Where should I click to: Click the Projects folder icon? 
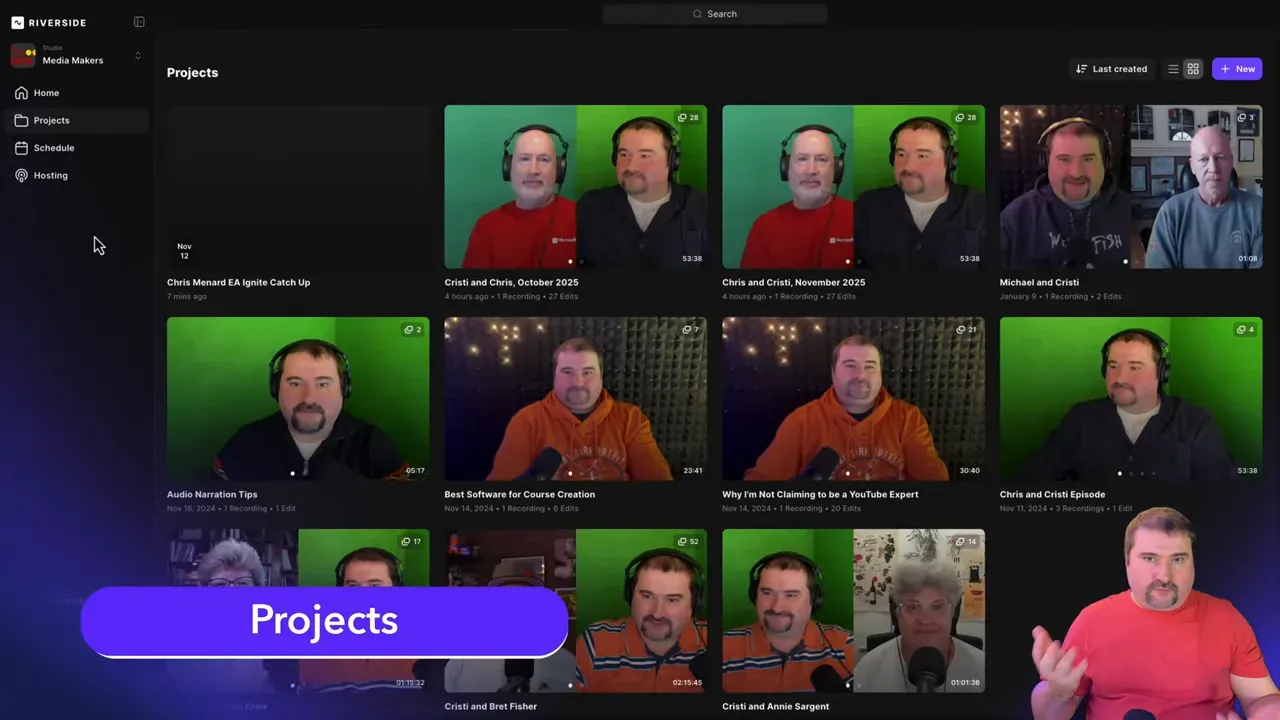click(21, 120)
